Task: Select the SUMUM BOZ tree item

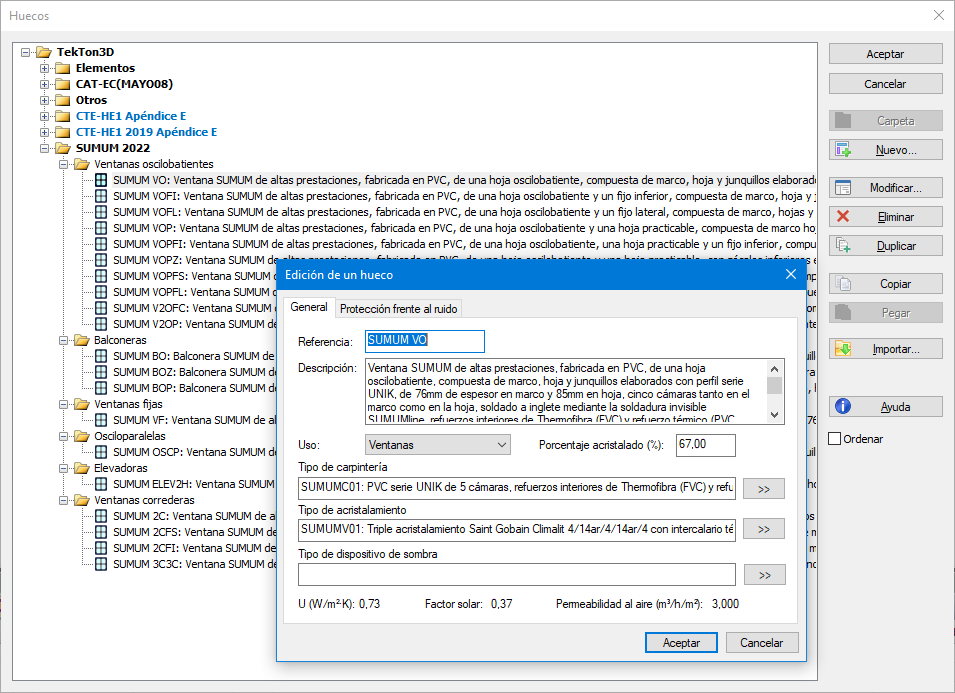Action: pos(194,371)
